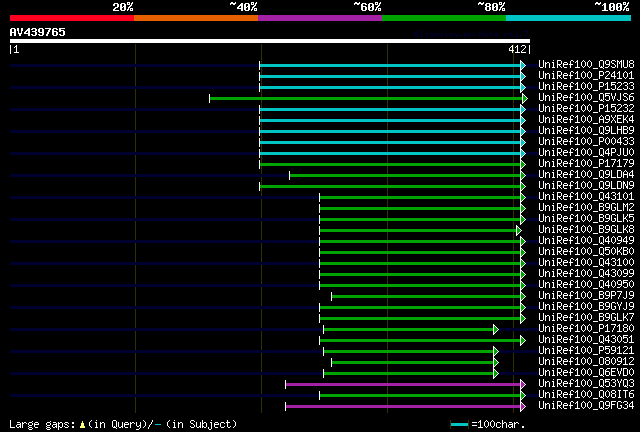Click the UniRef100_Q6EVD0 label

point(586,373)
